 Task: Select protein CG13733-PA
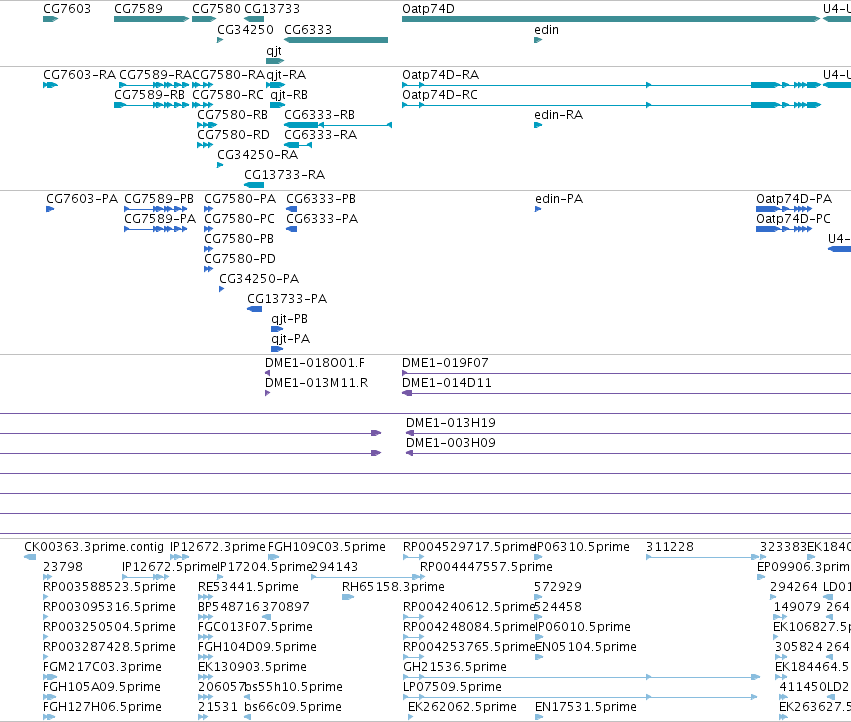pyautogui.click(x=287, y=299)
